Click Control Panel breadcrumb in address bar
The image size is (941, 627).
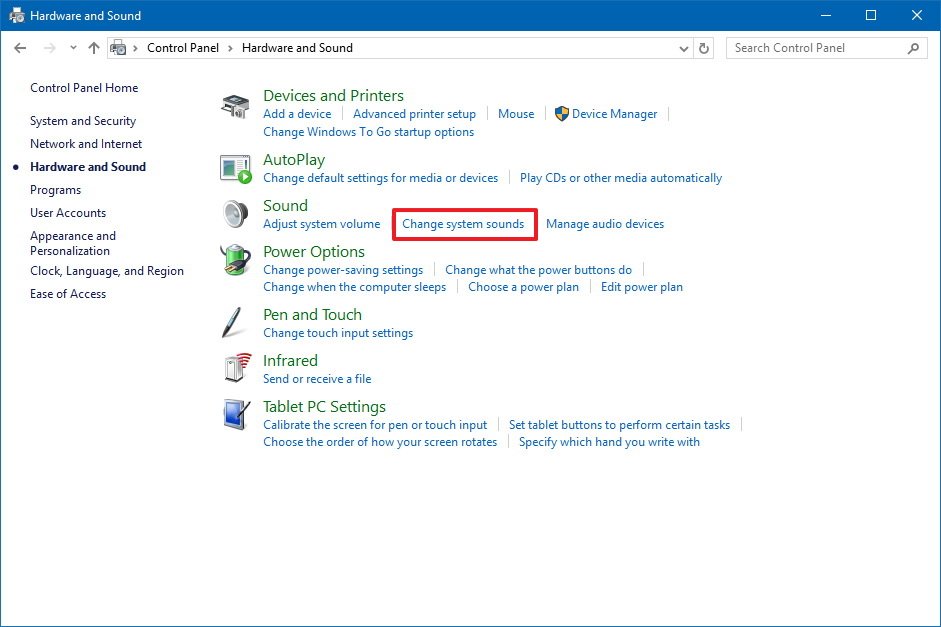coord(182,48)
